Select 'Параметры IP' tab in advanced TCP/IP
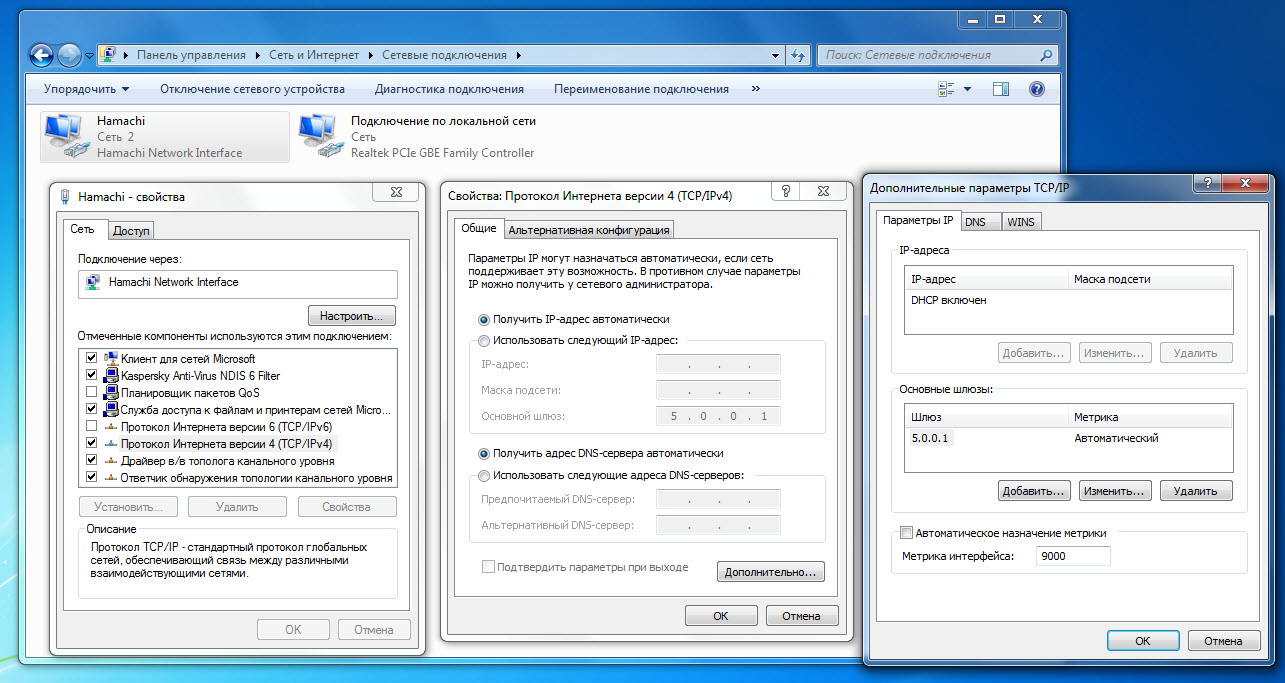The image size is (1285, 683). 918,220
